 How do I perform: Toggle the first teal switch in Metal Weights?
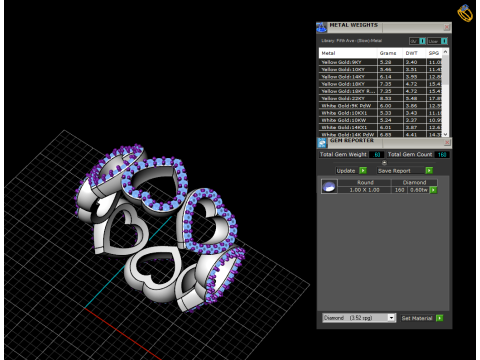[x=422, y=41]
